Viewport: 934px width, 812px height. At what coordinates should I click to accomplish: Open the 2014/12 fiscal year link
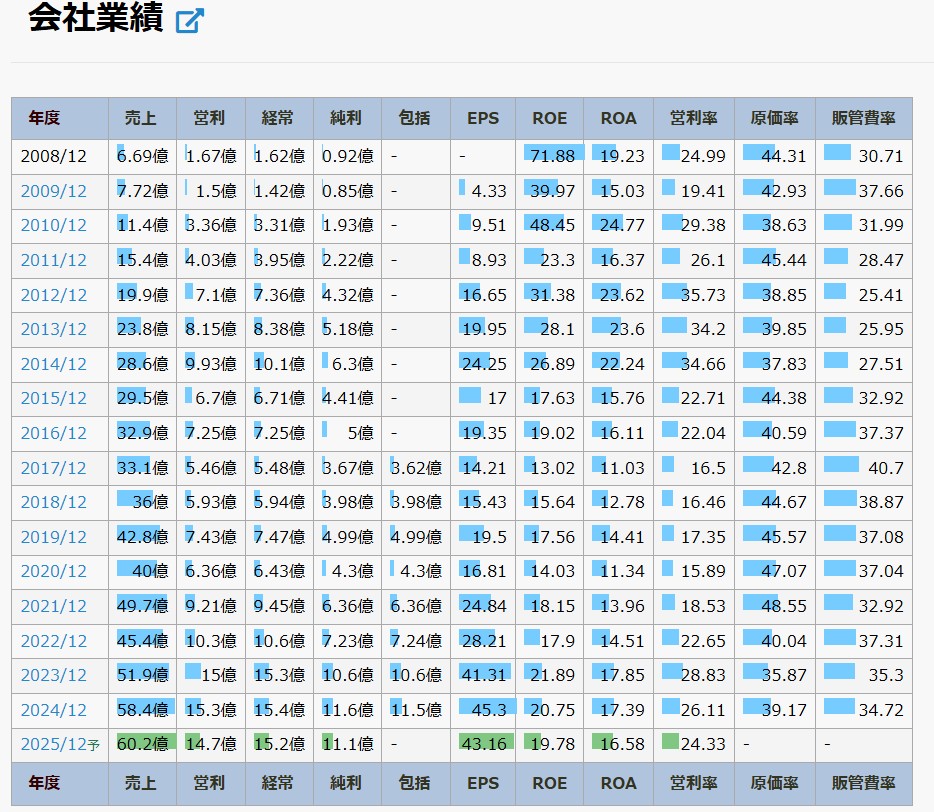(x=54, y=364)
